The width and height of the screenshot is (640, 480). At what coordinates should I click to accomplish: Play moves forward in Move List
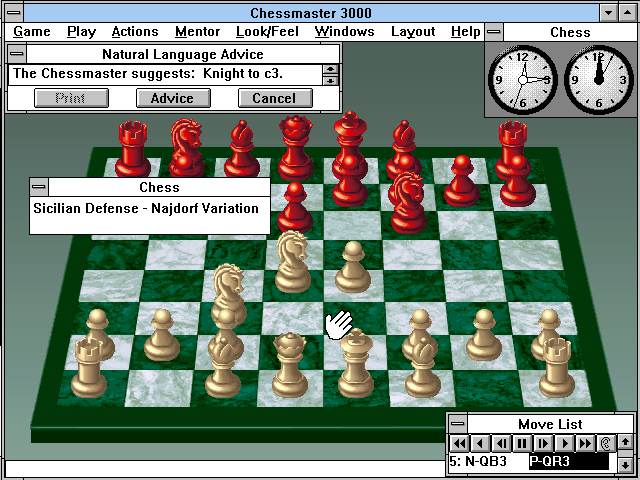point(564,443)
